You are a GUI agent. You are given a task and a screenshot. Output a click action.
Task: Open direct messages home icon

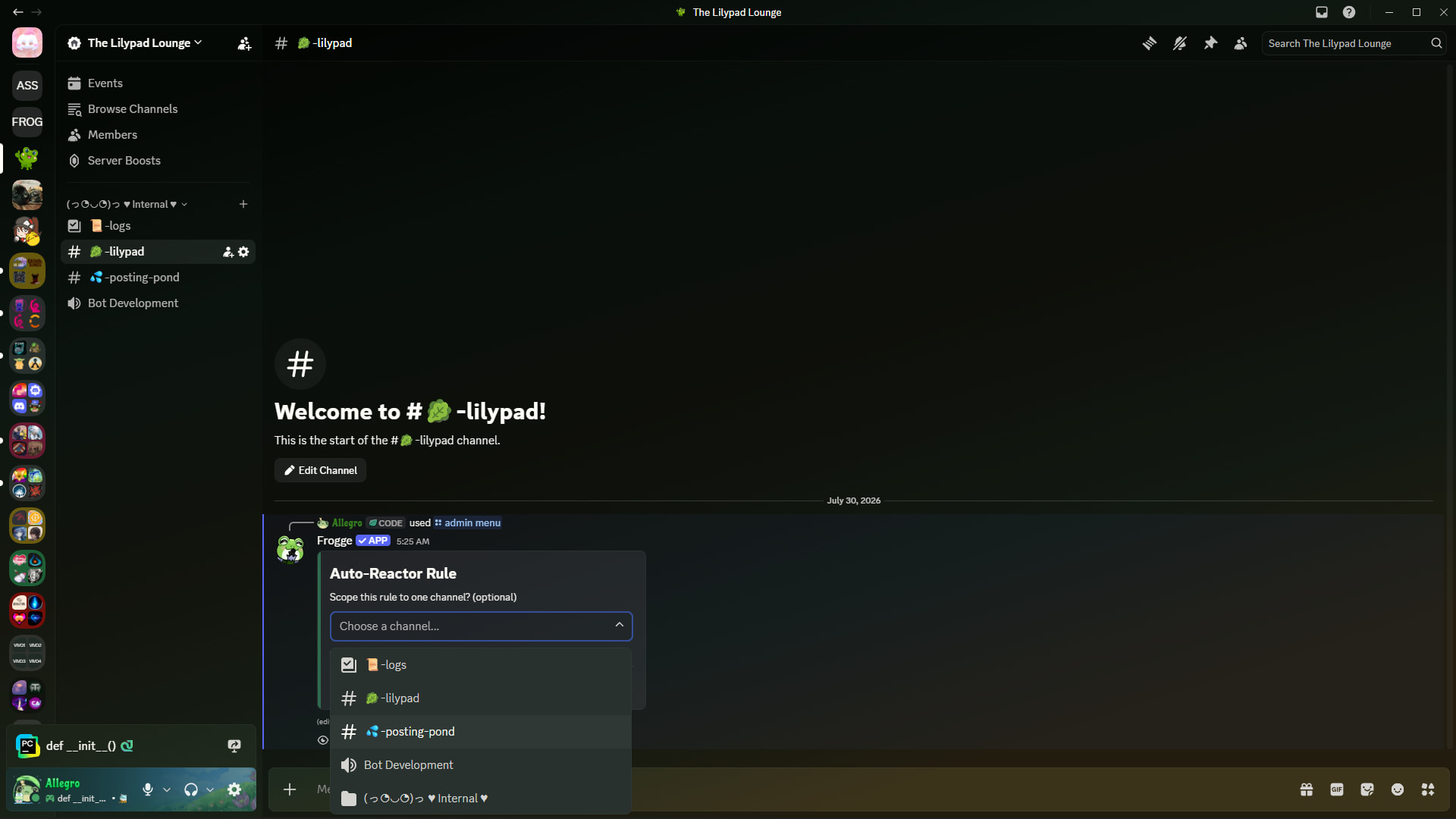tap(27, 42)
